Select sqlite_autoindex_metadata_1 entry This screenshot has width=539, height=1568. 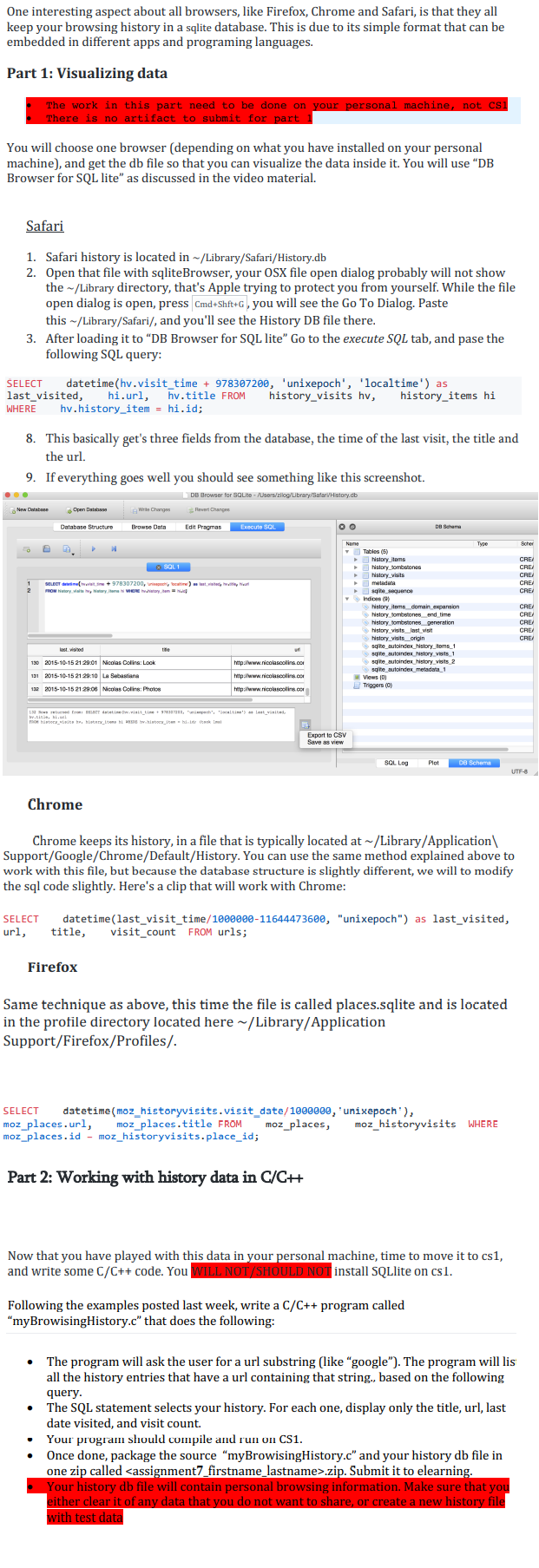coord(408,669)
